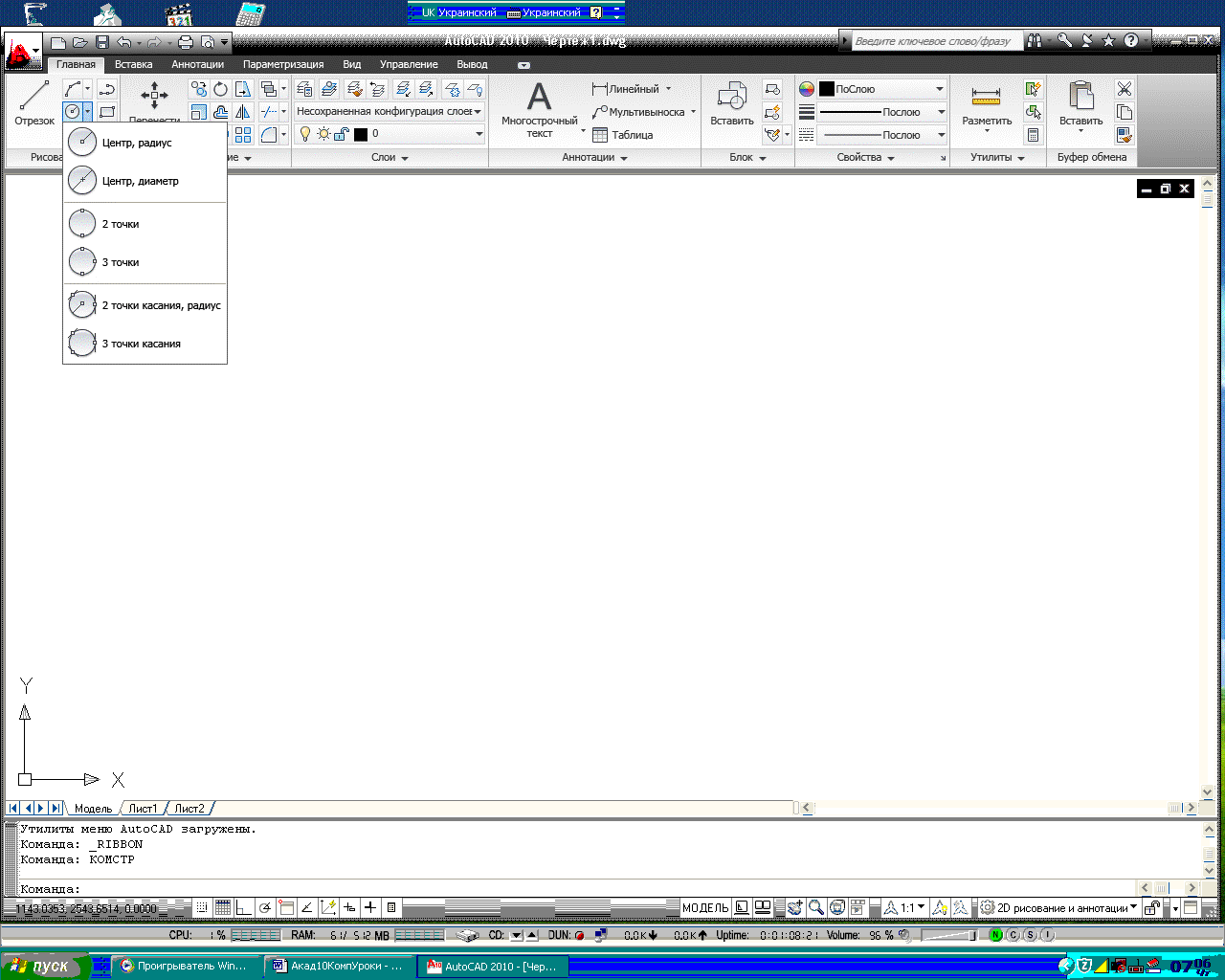Choose 2 точки касания, радиус option
The height and width of the screenshot is (980, 1225).
pos(145,305)
